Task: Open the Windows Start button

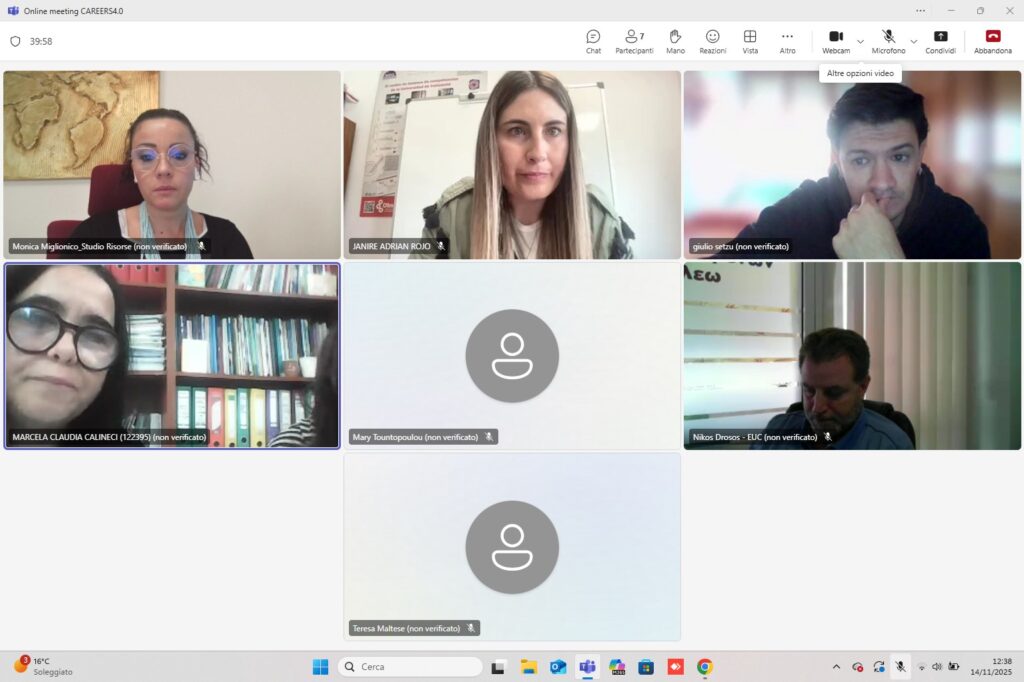Action: click(321, 667)
